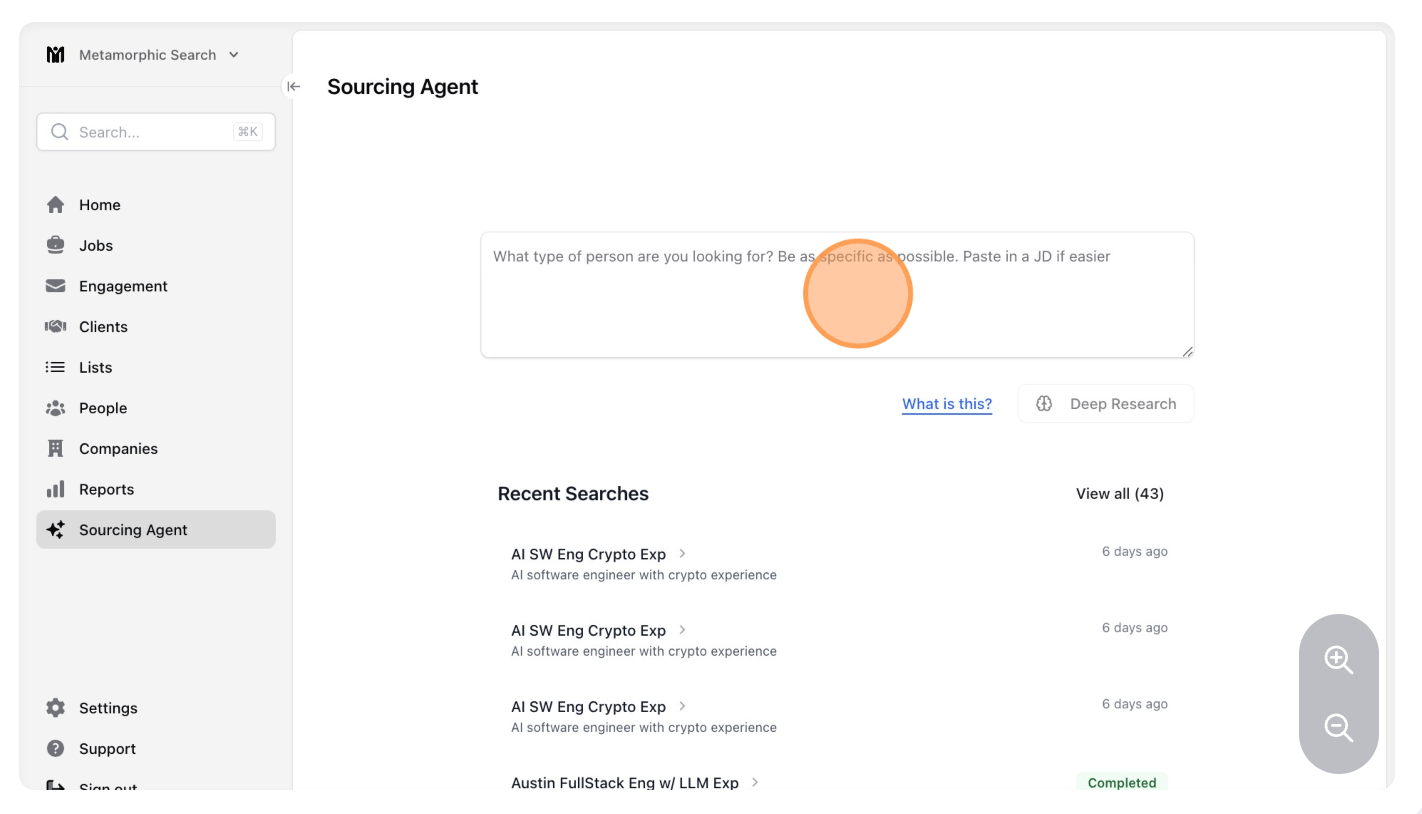Click the Support question mark icon
This screenshot has height=814, width=1422.
pyautogui.click(x=56, y=748)
